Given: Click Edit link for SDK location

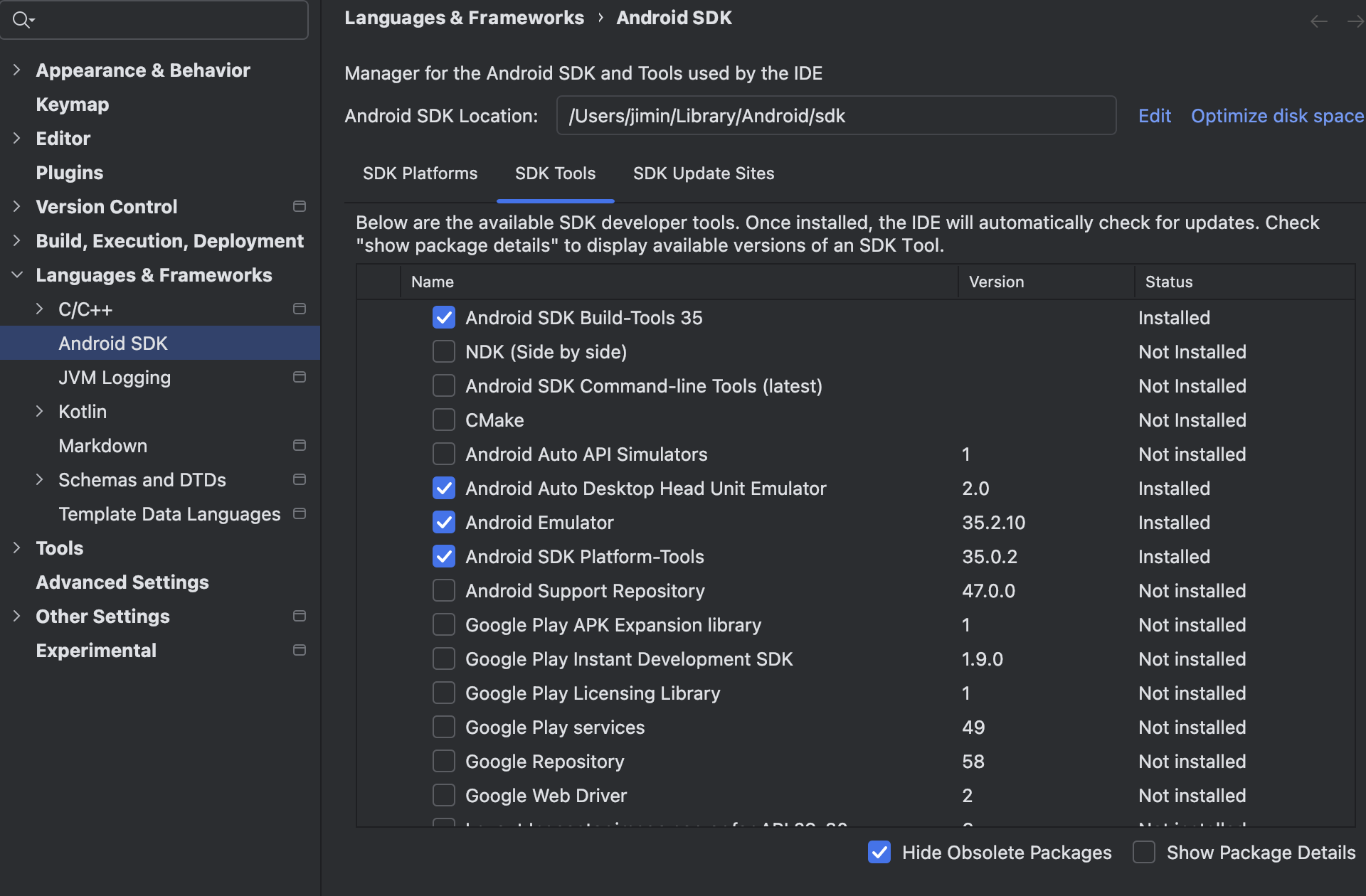Looking at the screenshot, I should pos(1154,116).
